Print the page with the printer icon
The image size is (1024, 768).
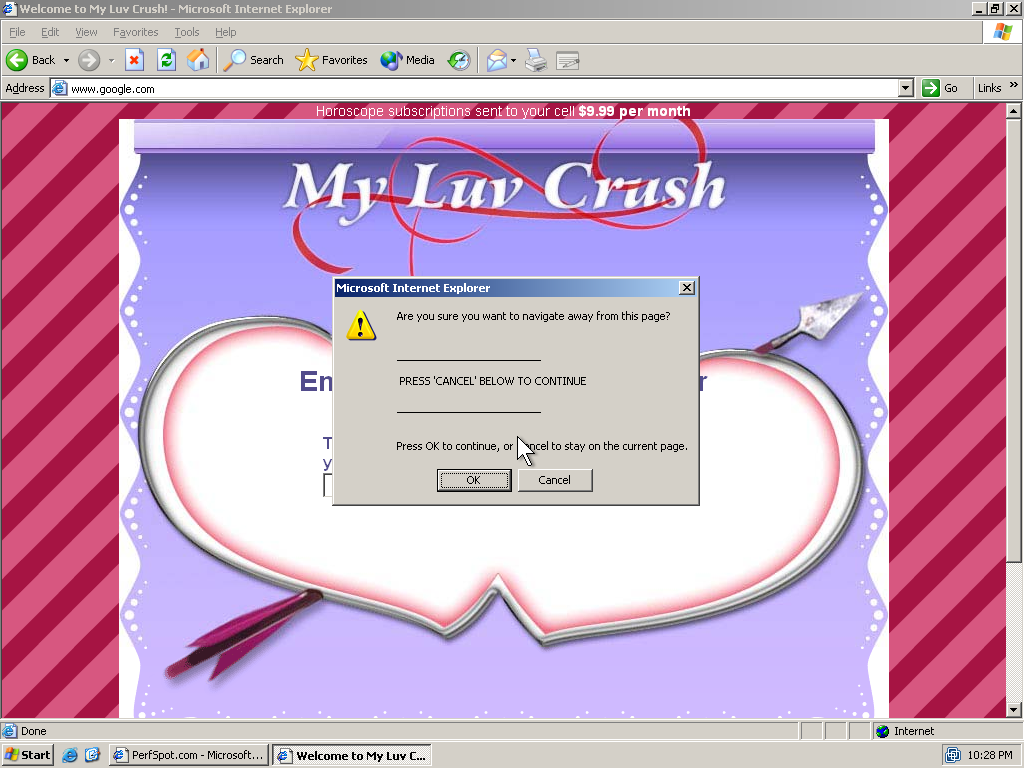(x=536, y=61)
